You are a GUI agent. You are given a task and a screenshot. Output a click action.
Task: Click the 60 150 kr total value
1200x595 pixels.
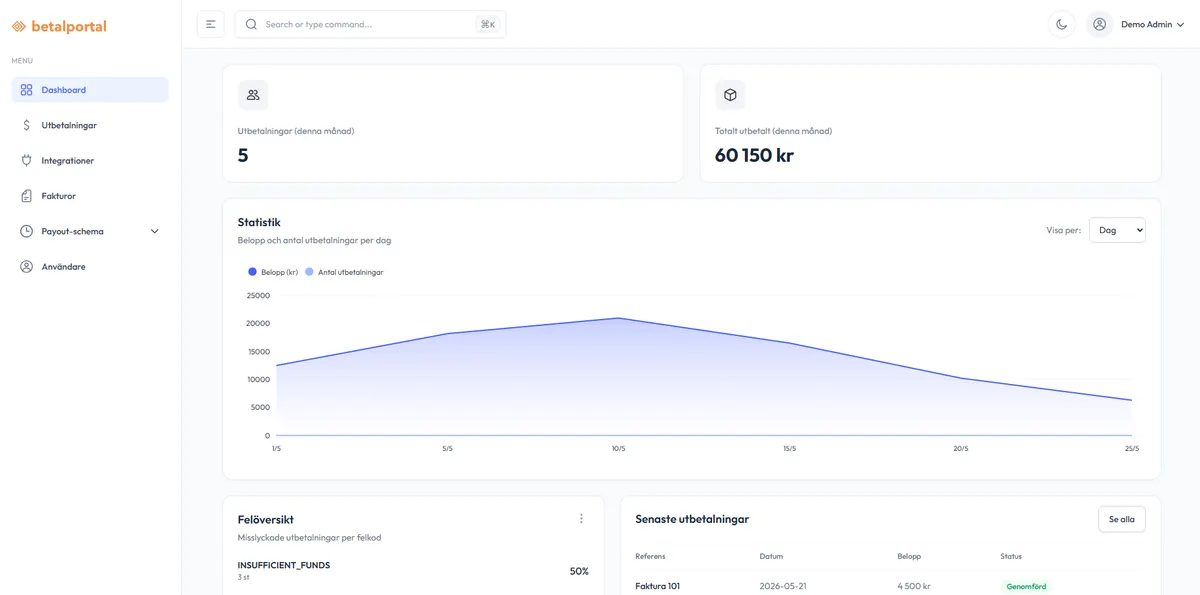(754, 155)
